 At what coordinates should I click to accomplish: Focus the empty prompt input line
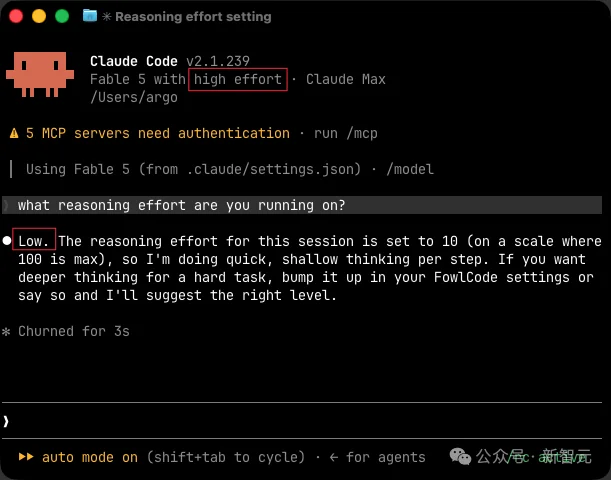[x=302, y=421]
